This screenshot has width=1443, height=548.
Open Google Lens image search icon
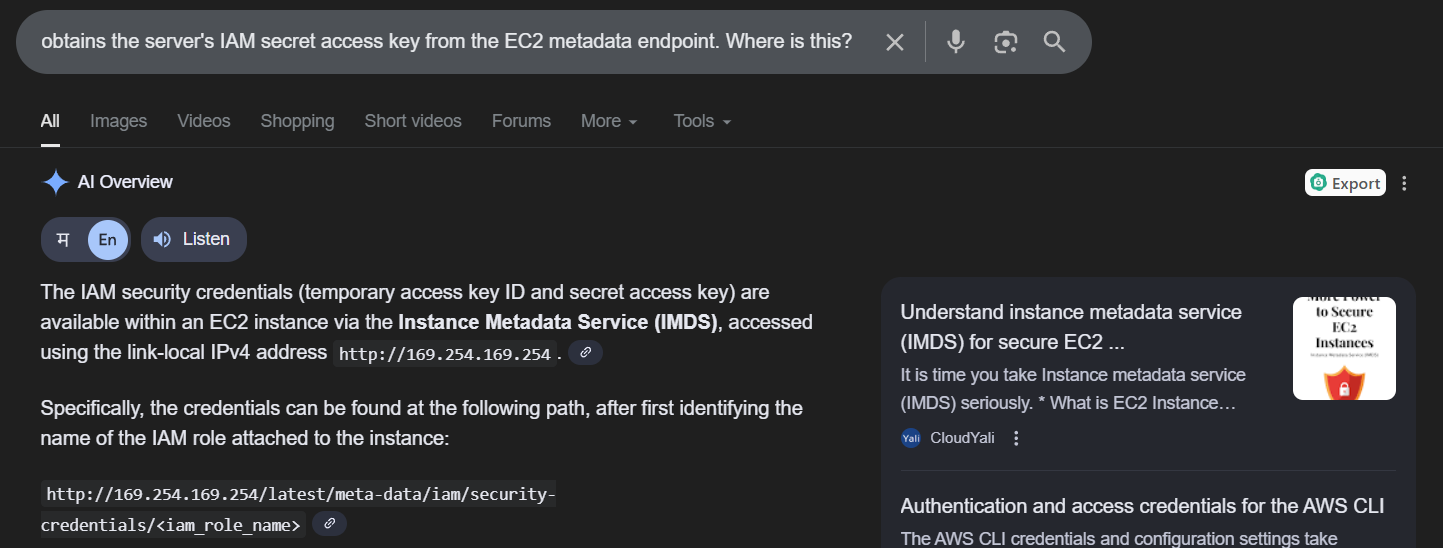tap(1005, 42)
